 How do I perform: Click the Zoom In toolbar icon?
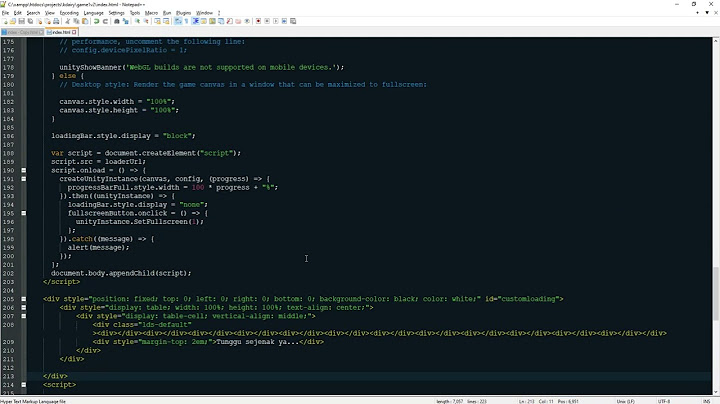click(137, 21)
